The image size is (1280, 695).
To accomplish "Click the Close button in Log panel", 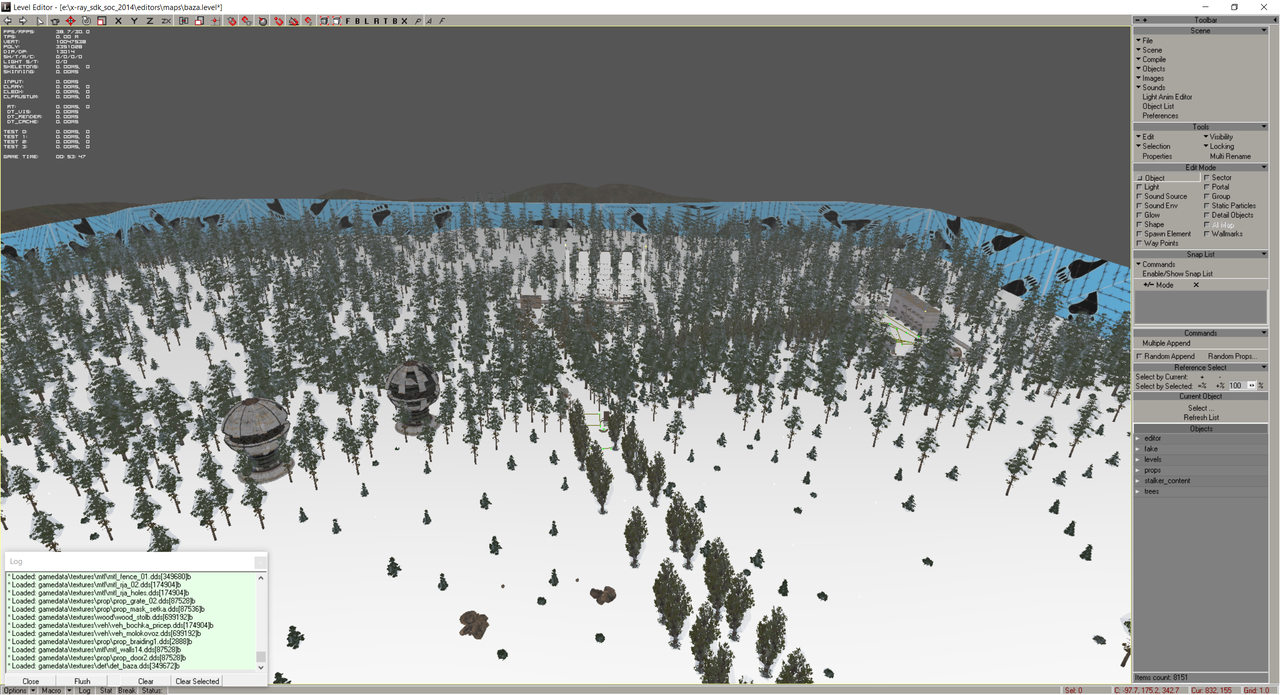I will [x=31, y=681].
